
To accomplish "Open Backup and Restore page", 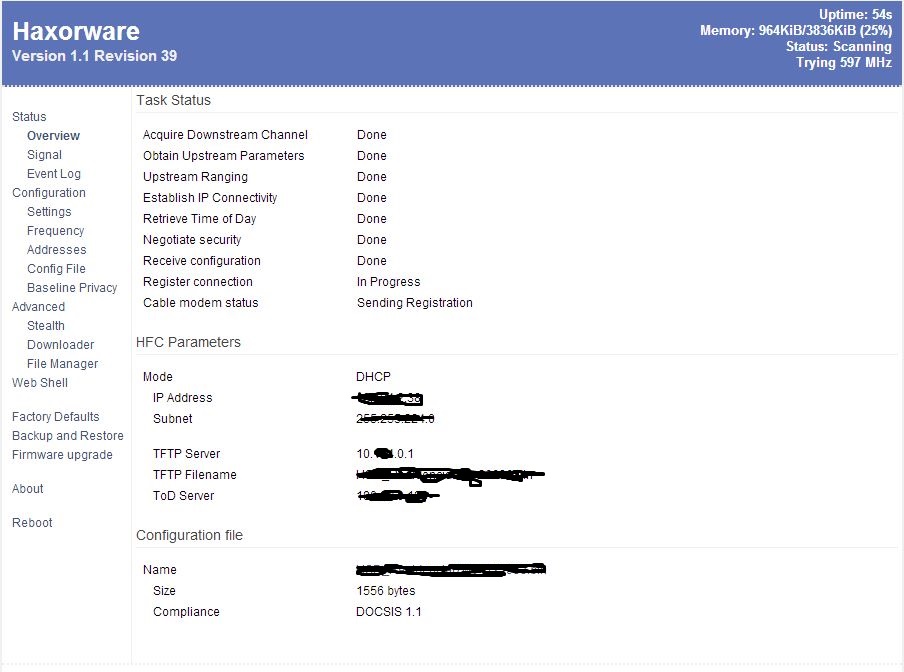I will click(x=67, y=436).
